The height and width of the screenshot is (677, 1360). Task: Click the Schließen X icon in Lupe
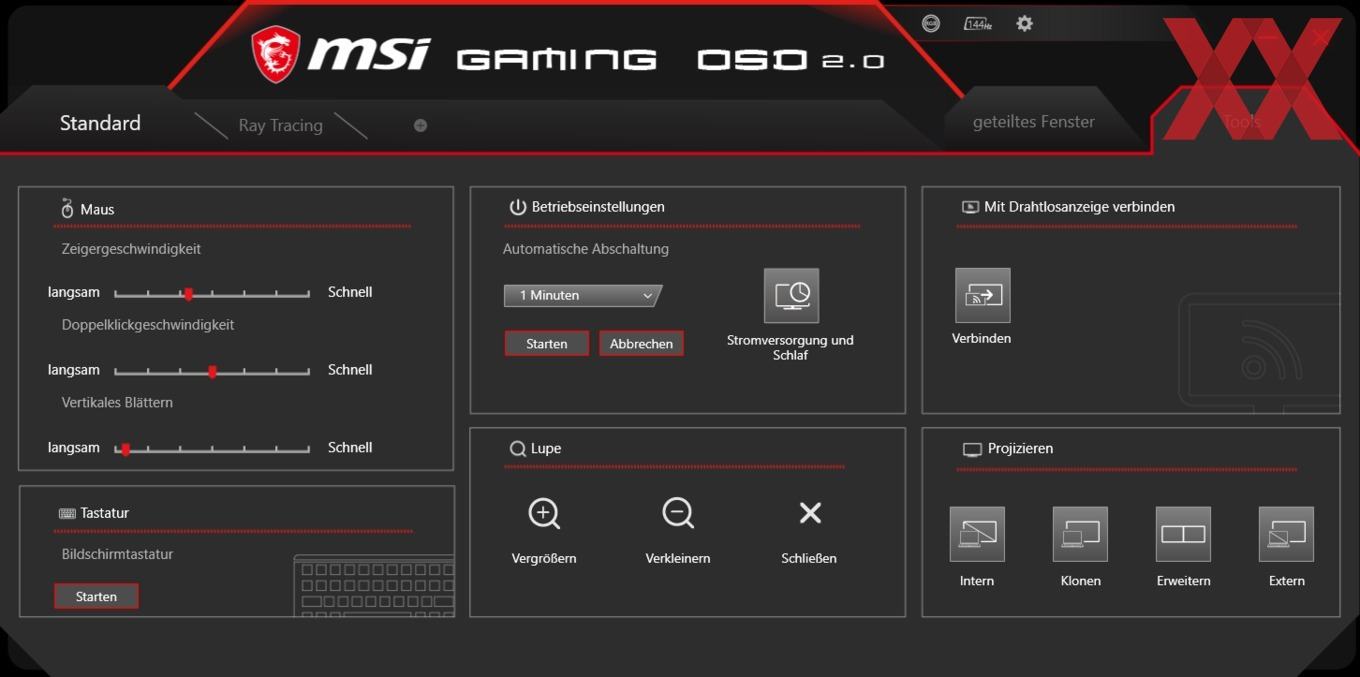pos(810,513)
